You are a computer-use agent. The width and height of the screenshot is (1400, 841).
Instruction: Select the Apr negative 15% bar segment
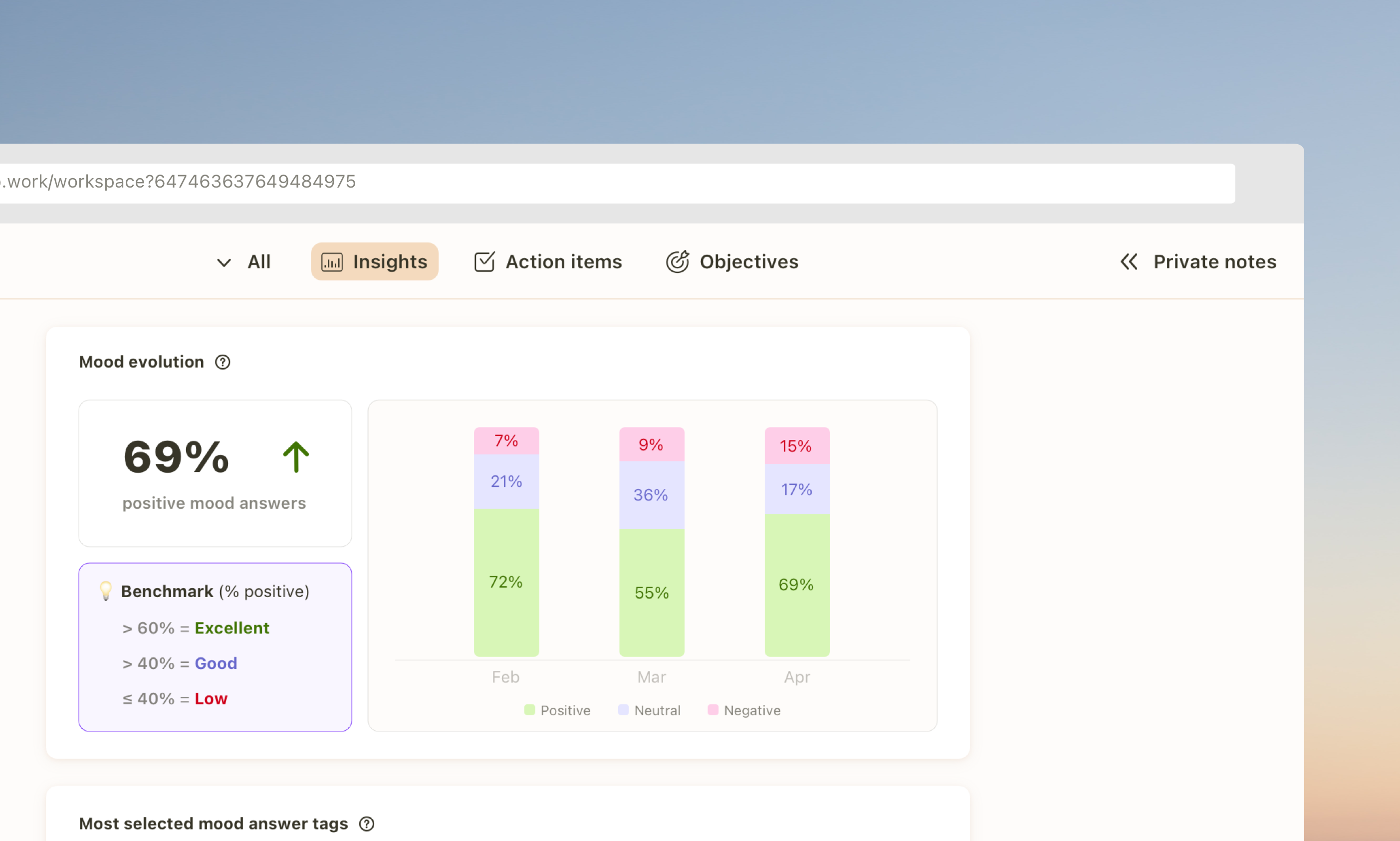(x=797, y=445)
